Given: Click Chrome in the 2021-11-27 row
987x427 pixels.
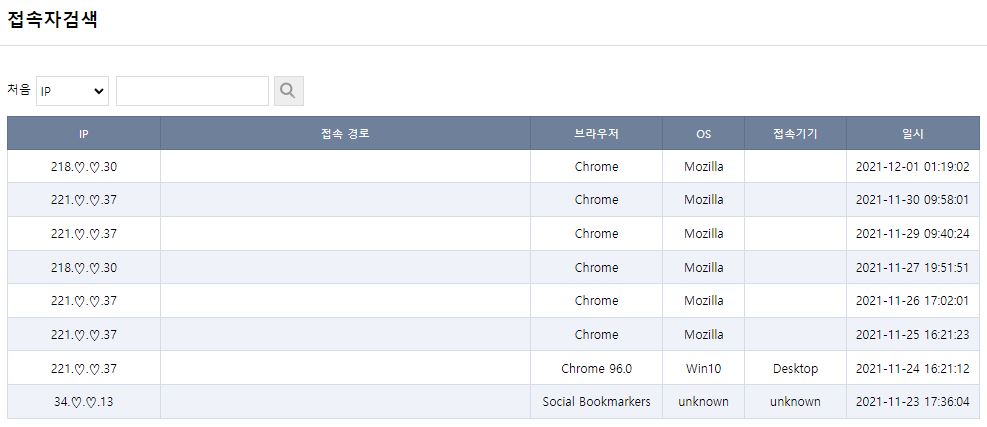Looking at the screenshot, I should click(x=596, y=268).
